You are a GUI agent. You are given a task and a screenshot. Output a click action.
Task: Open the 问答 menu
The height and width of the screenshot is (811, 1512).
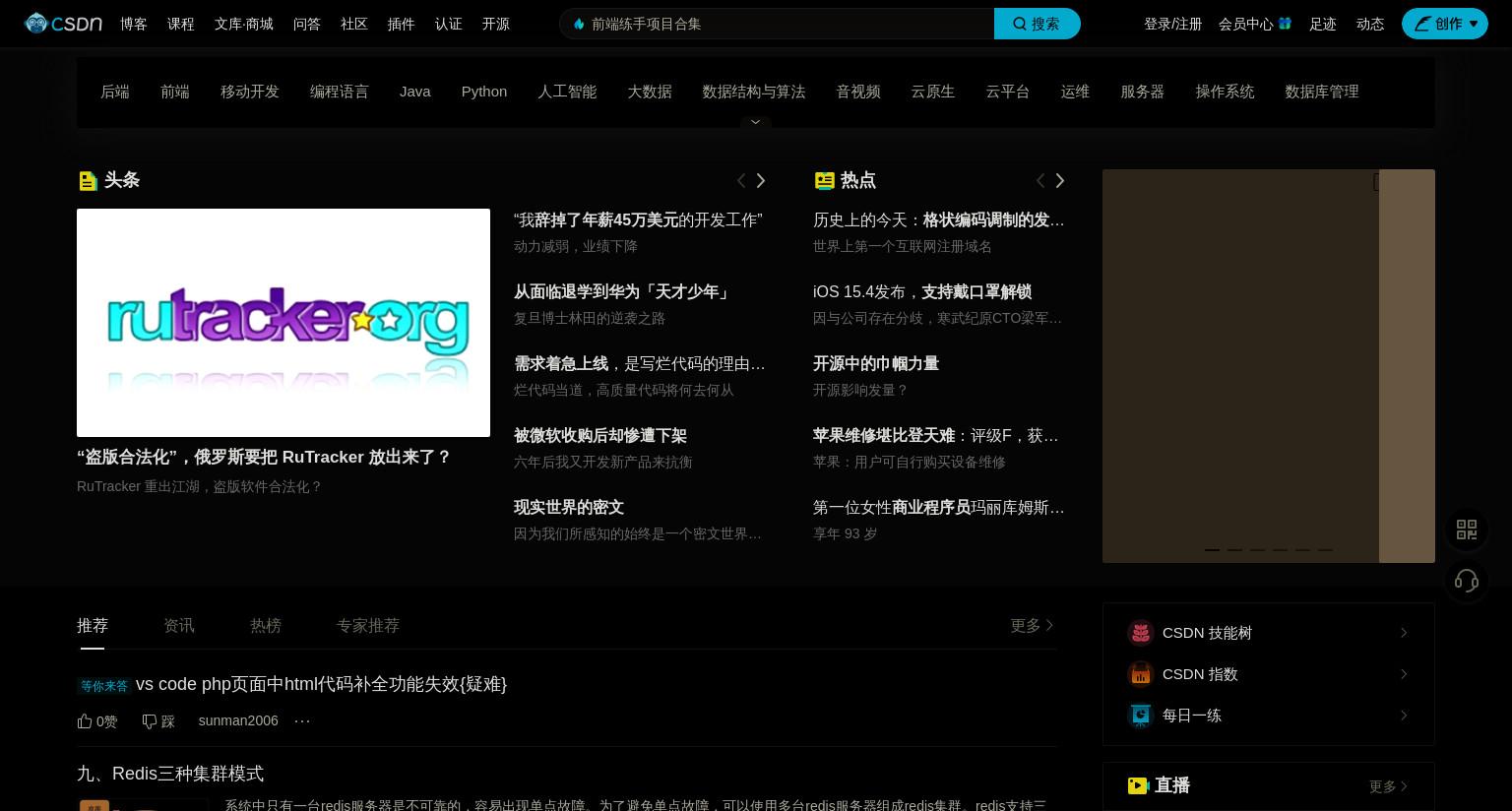[x=307, y=24]
